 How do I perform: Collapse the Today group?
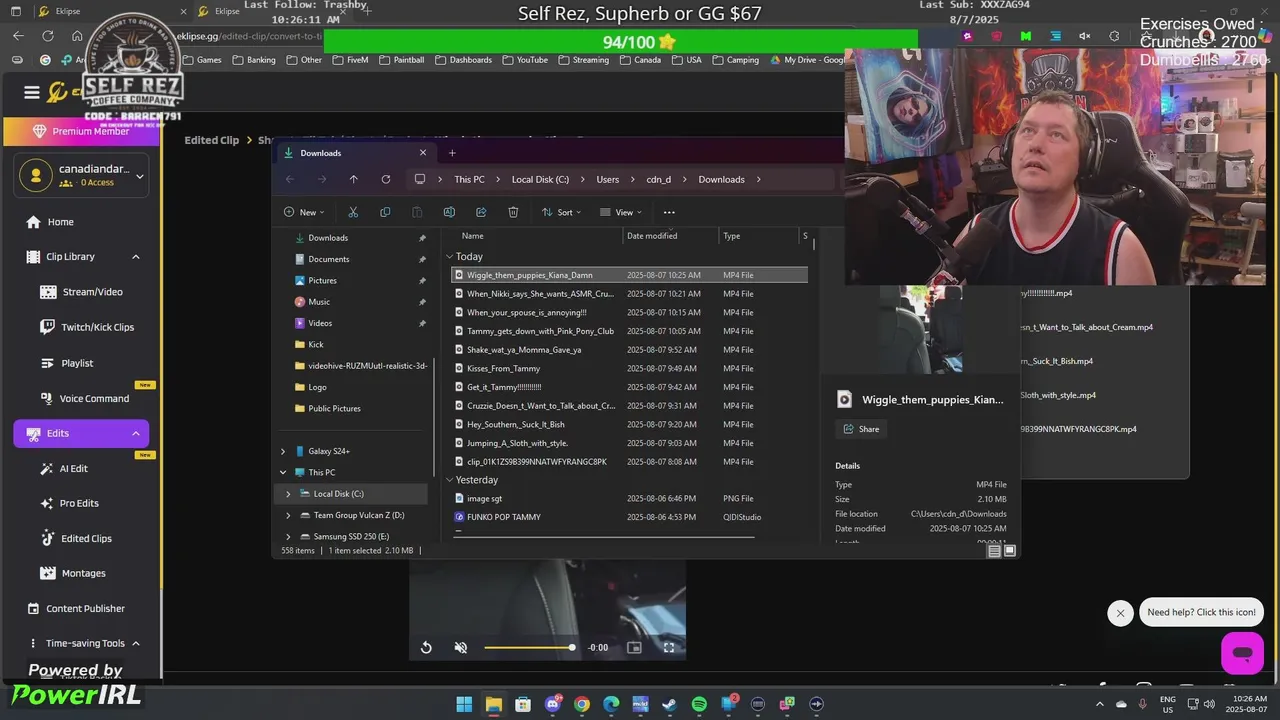(x=450, y=257)
